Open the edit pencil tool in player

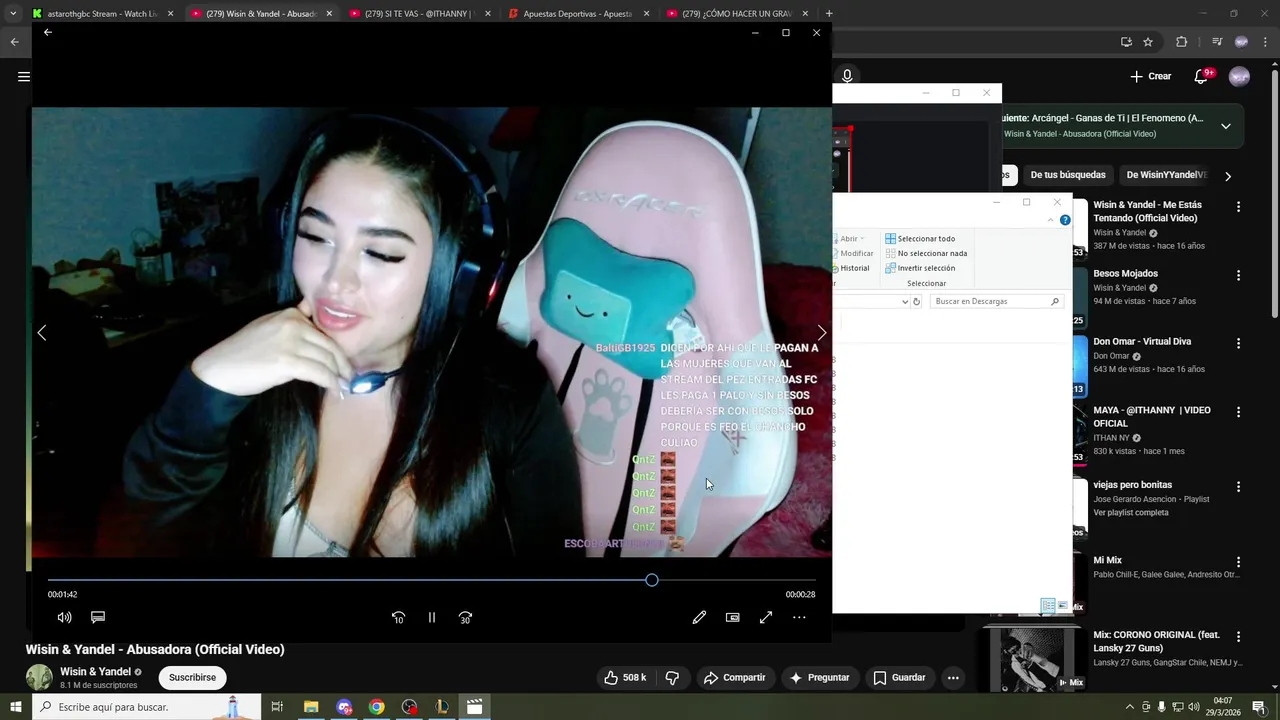699,618
